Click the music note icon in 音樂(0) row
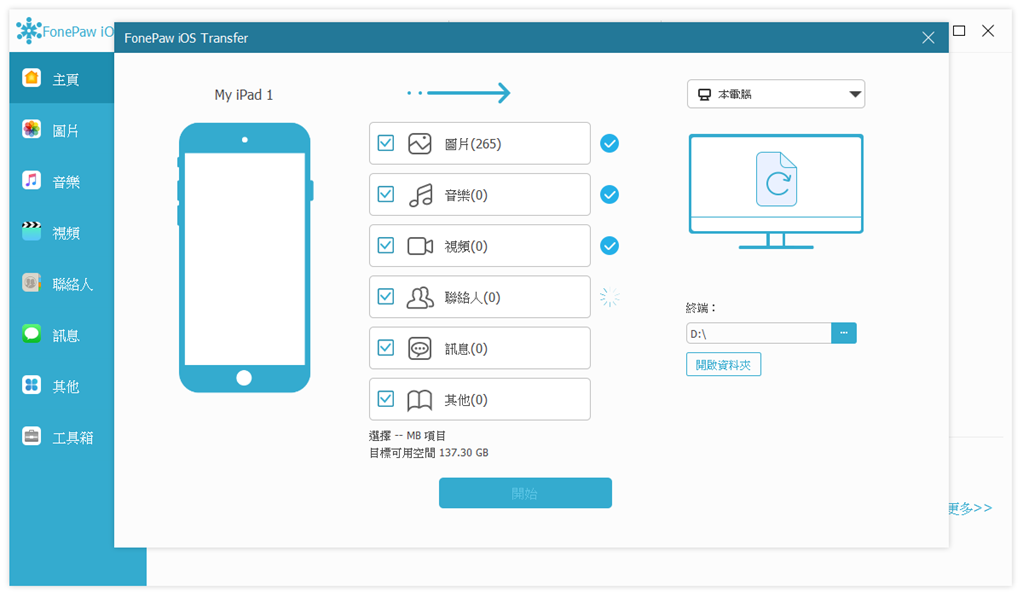Viewport: 1023px width, 597px height. point(420,194)
